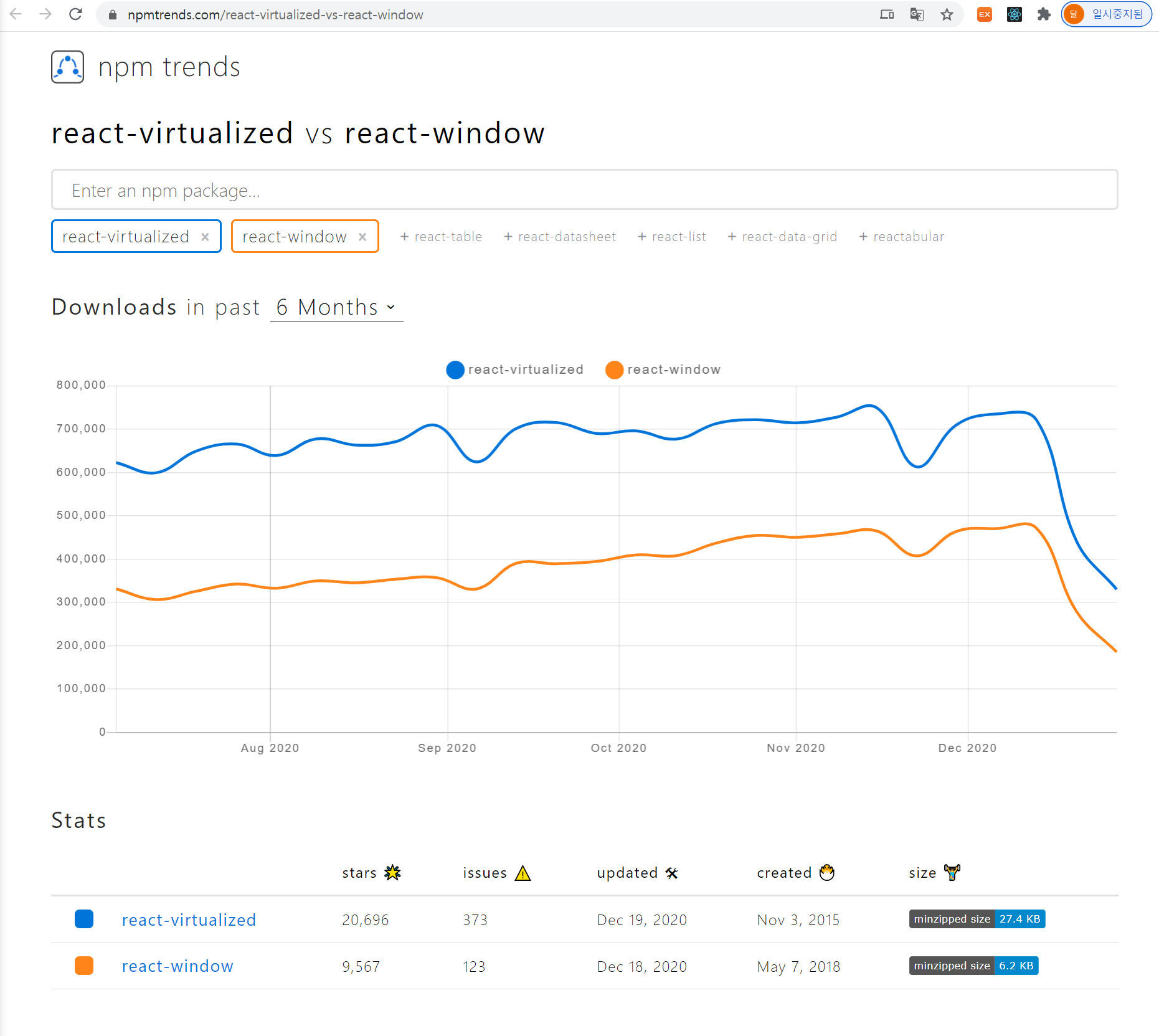Image resolution: width=1159 pixels, height=1036 pixels.
Task: Open the cast/device icon in address bar
Action: 887,14
